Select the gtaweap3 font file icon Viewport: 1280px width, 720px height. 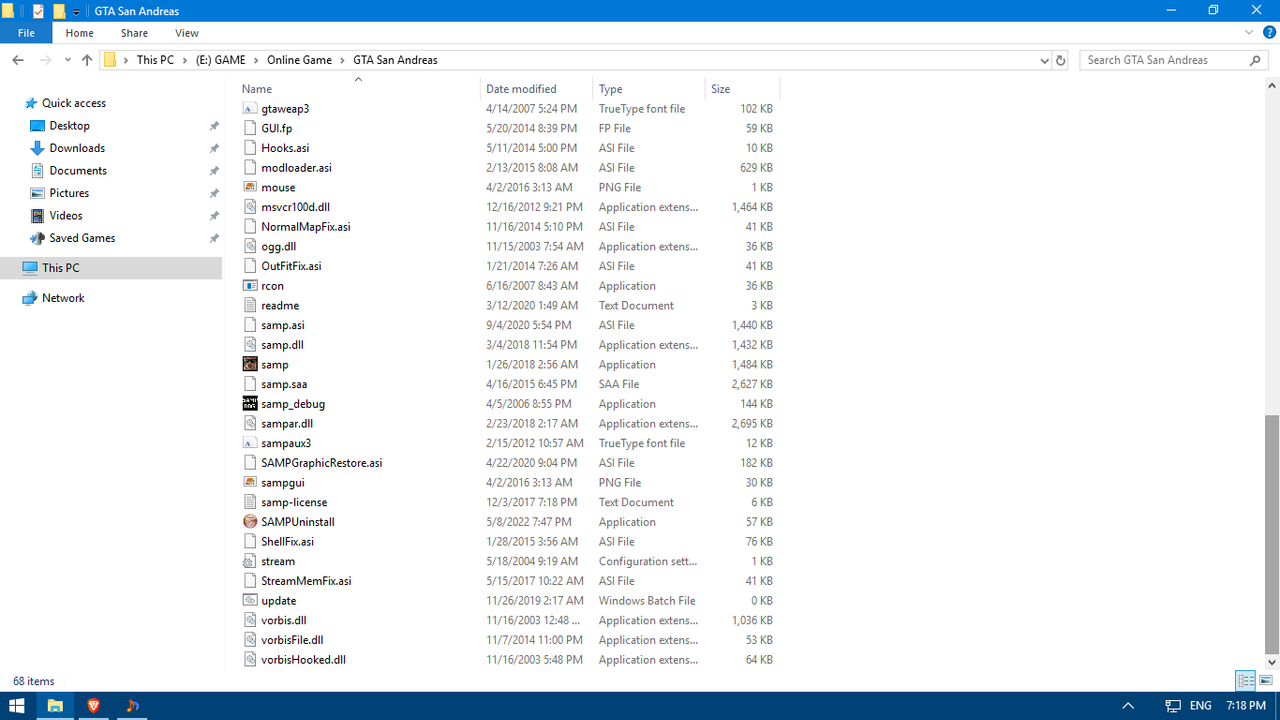pos(250,108)
